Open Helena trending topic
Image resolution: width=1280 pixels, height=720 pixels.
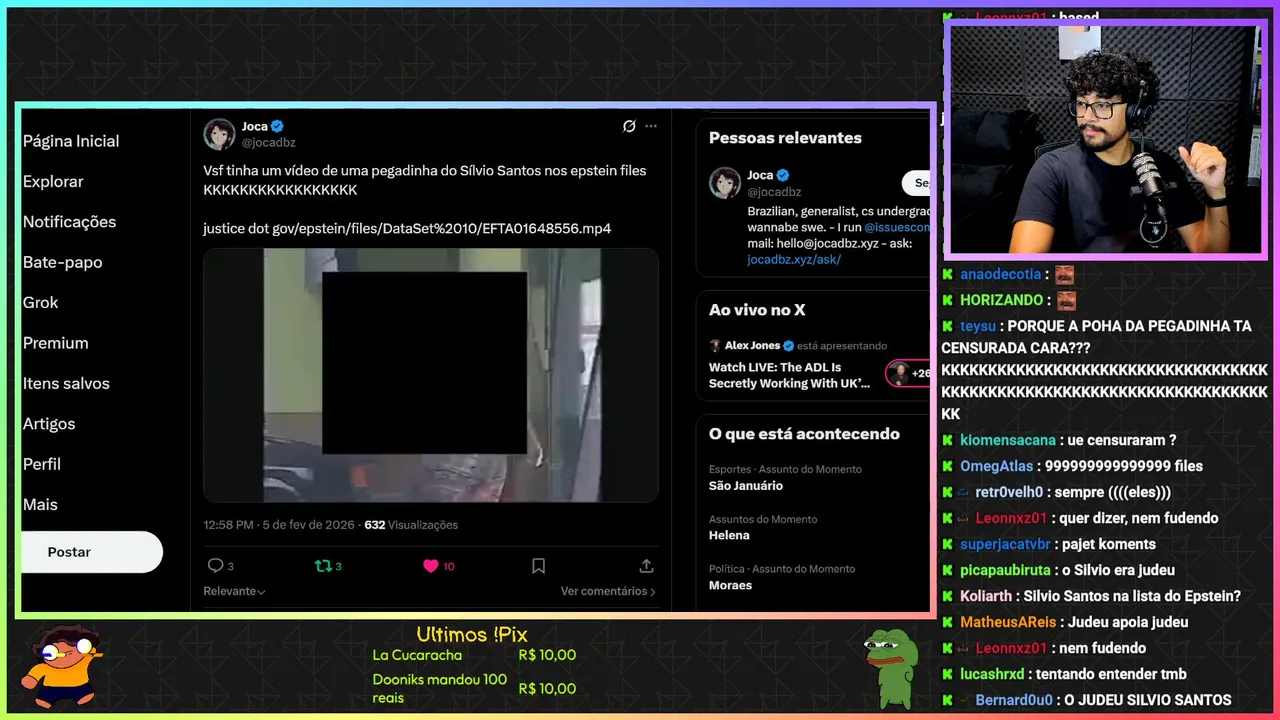pos(729,536)
